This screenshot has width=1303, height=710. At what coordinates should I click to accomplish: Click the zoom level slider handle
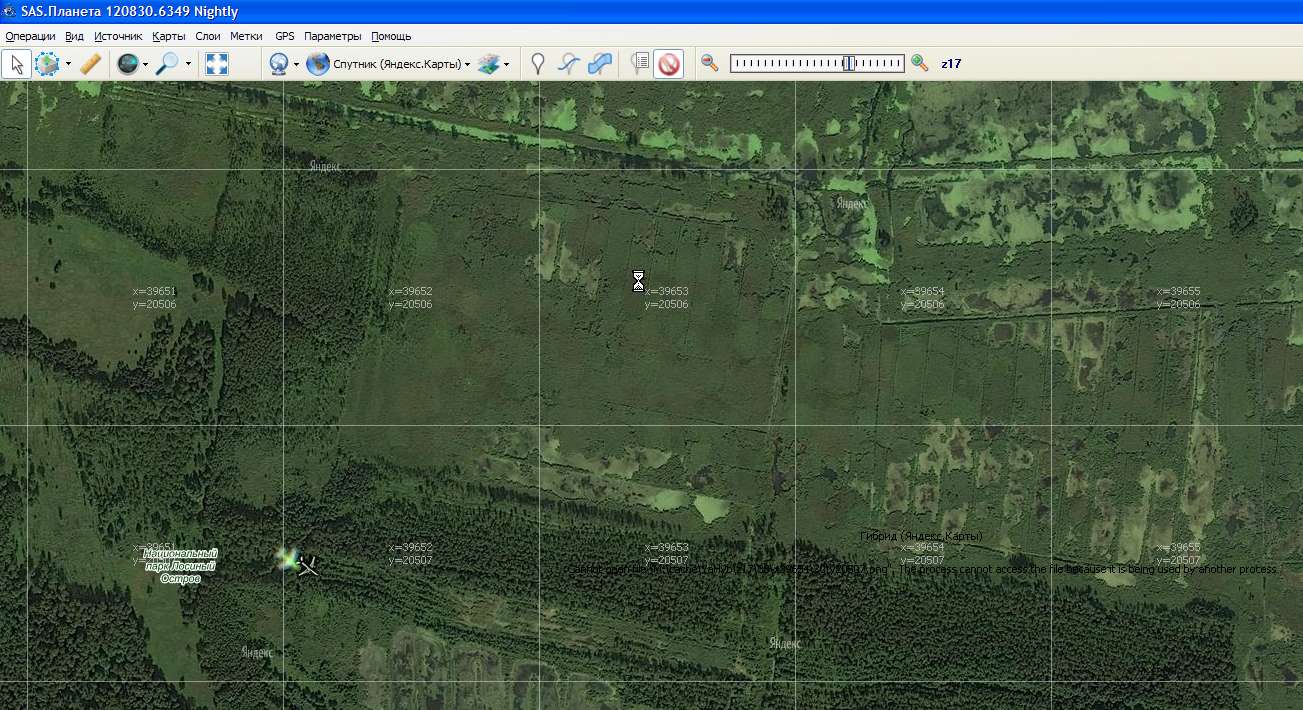click(x=848, y=63)
